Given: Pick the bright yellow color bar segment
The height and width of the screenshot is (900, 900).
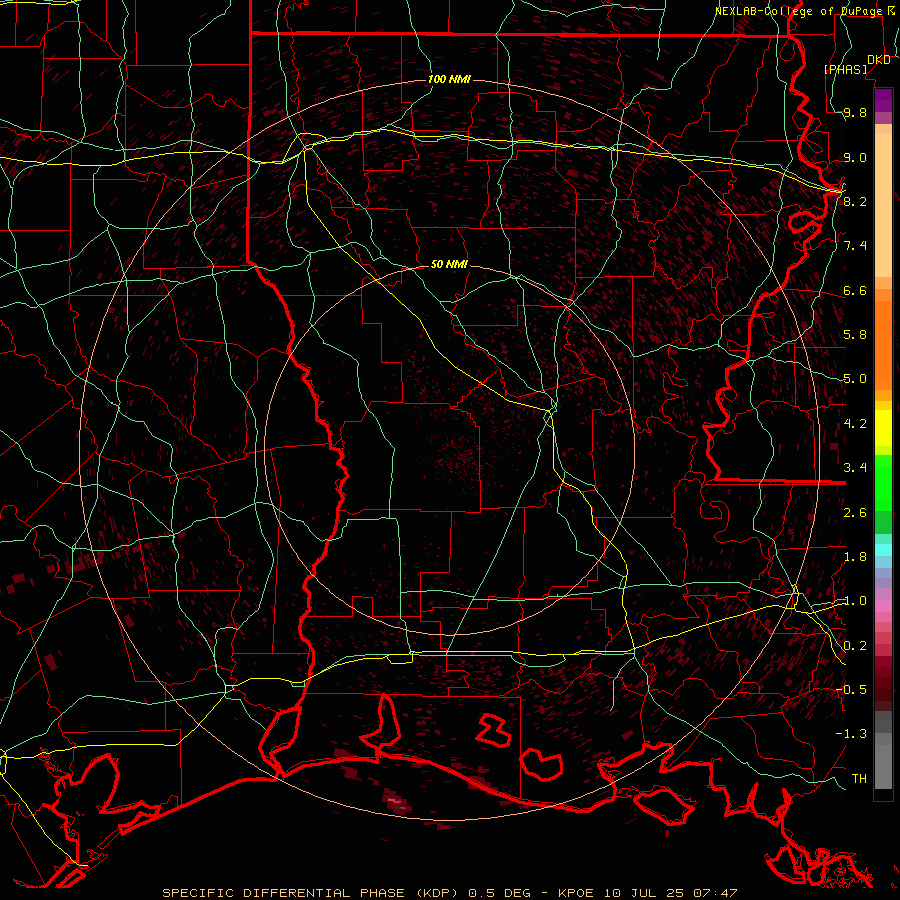Looking at the screenshot, I should [883, 428].
